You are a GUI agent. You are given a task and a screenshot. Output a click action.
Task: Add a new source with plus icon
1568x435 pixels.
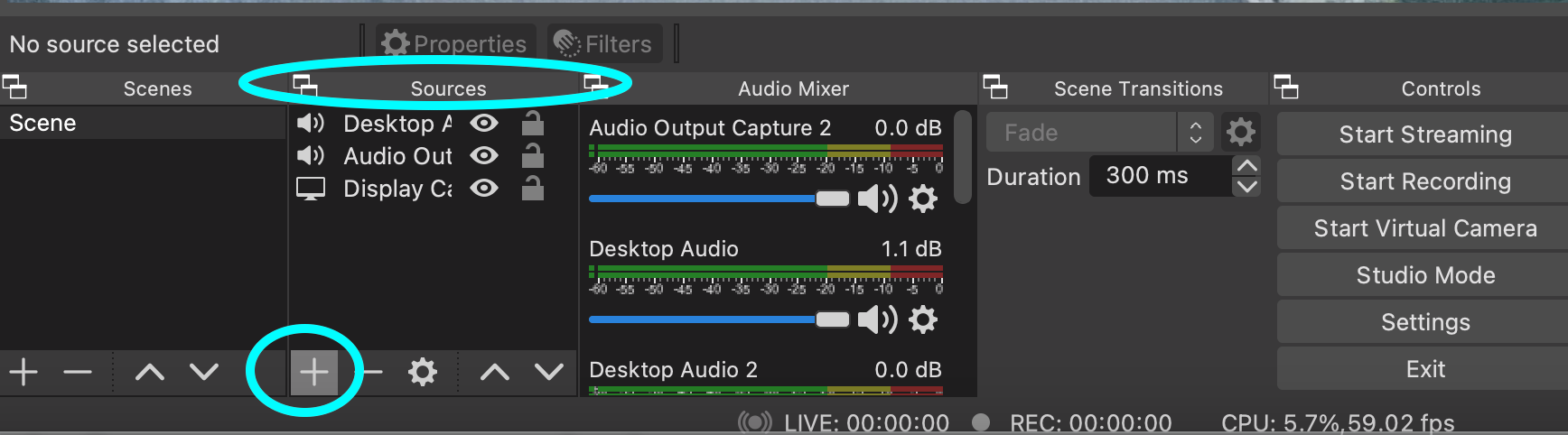tap(313, 372)
